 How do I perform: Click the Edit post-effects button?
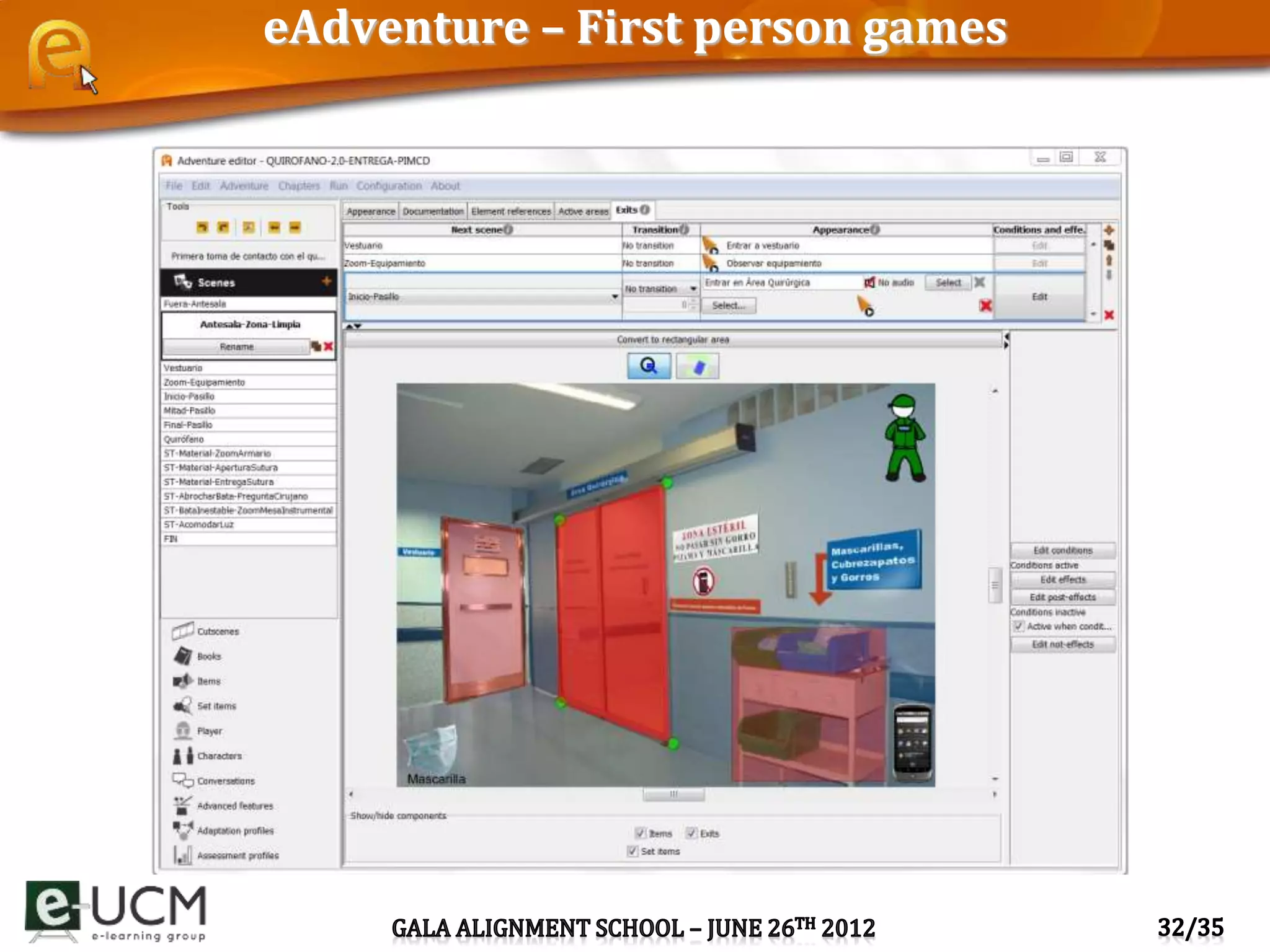tap(1063, 597)
